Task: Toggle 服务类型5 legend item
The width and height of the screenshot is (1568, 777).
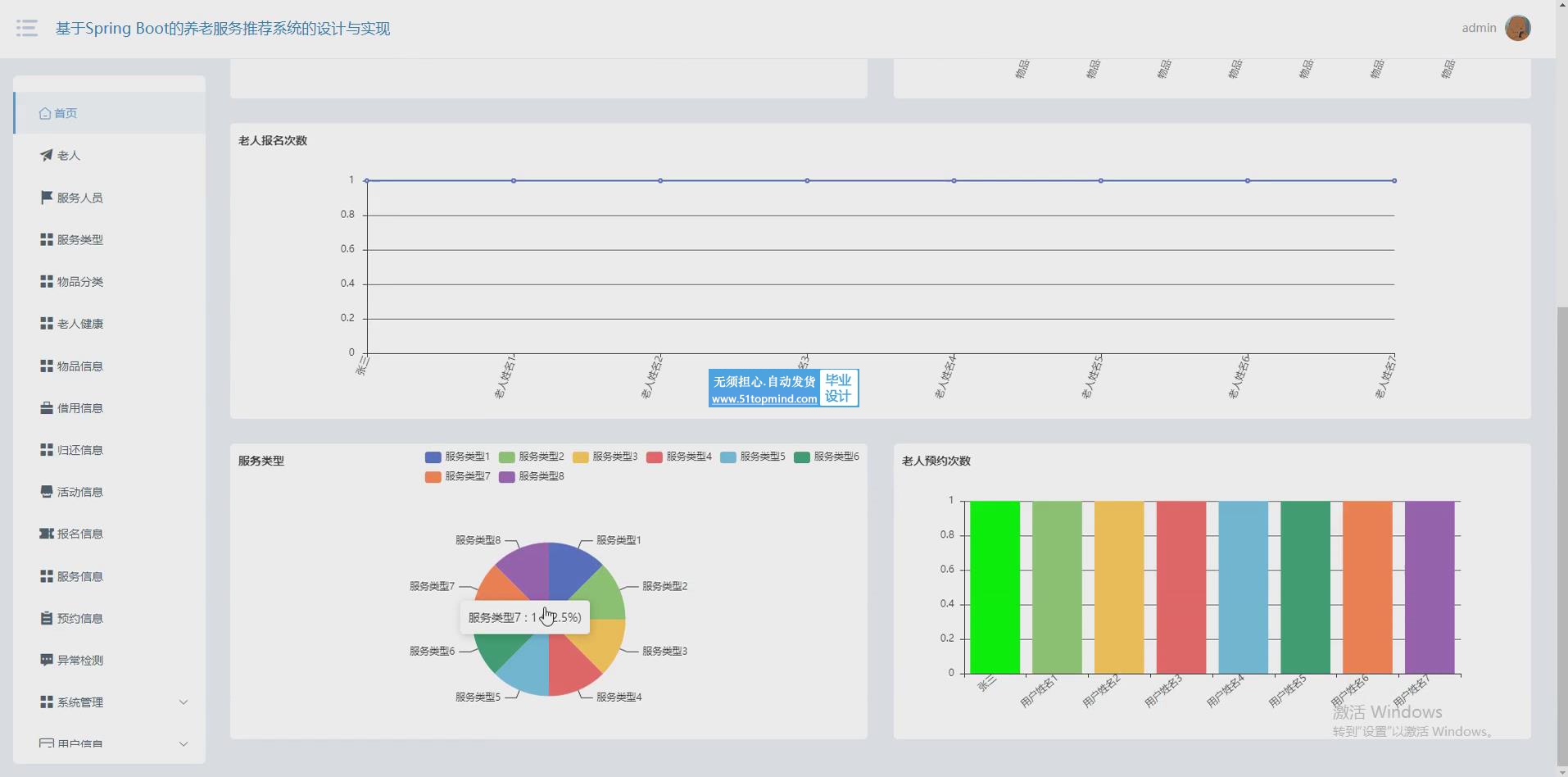Action: coord(752,457)
